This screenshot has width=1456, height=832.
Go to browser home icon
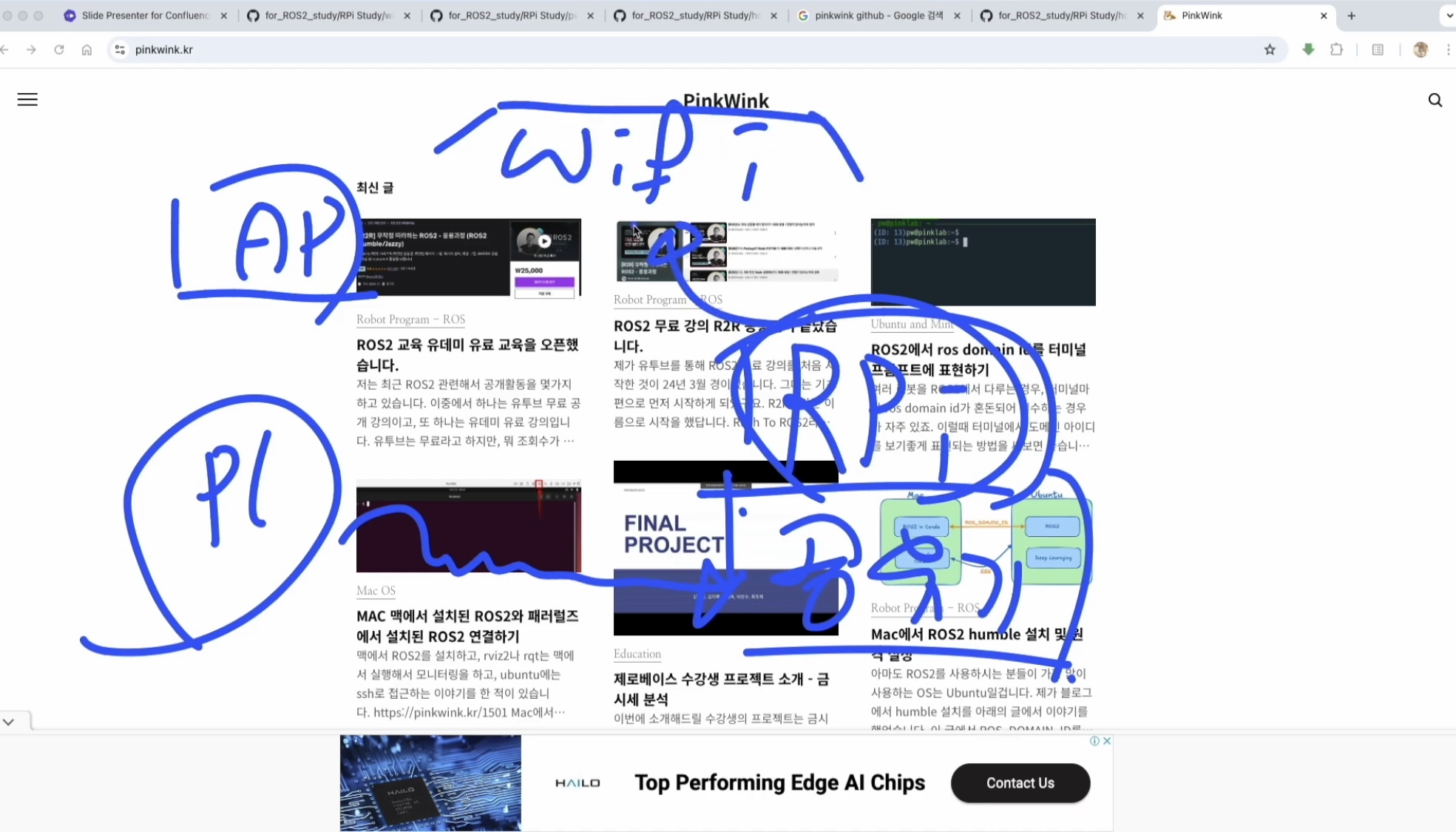coord(87,50)
